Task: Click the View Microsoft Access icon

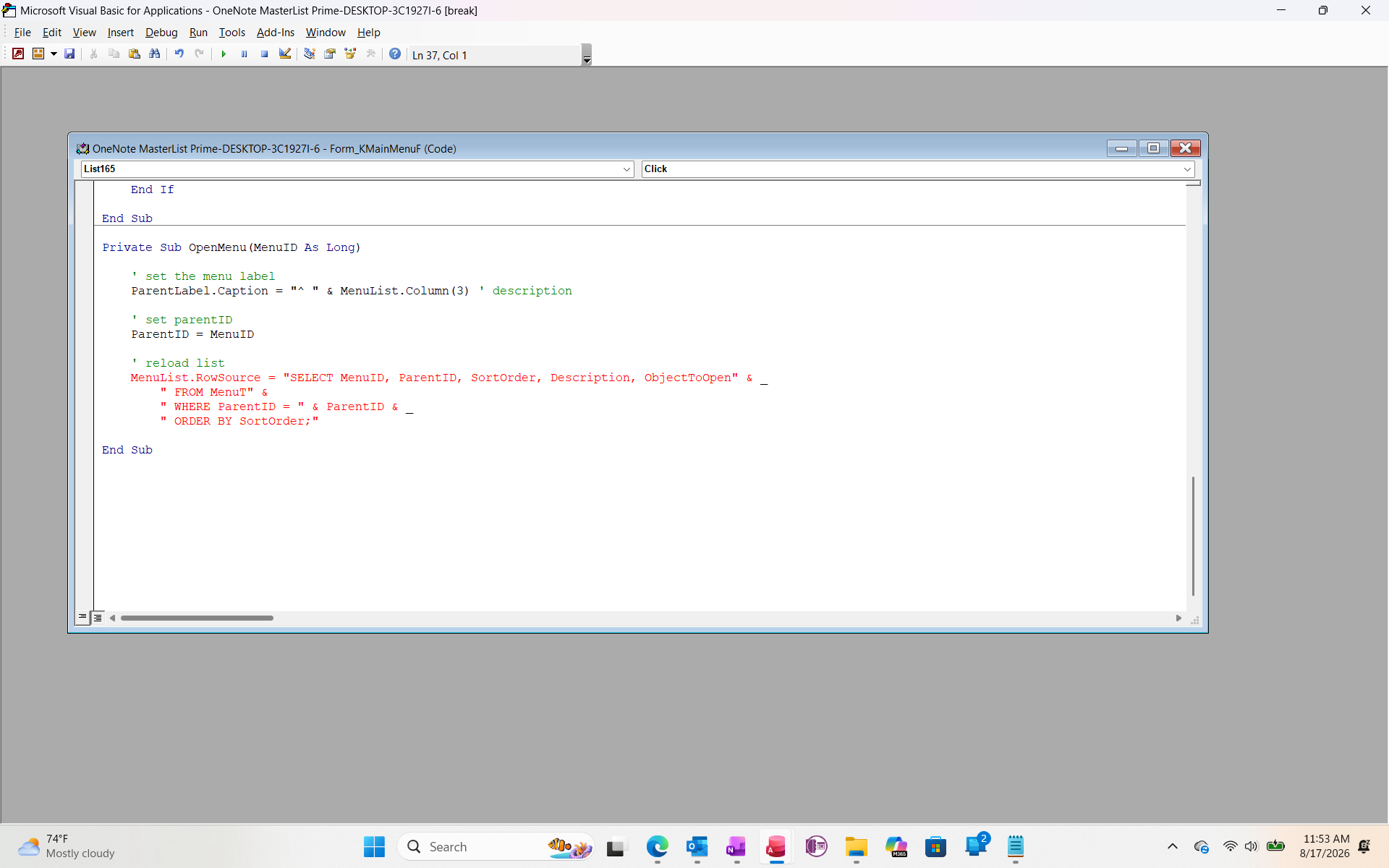Action: [18, 54]
